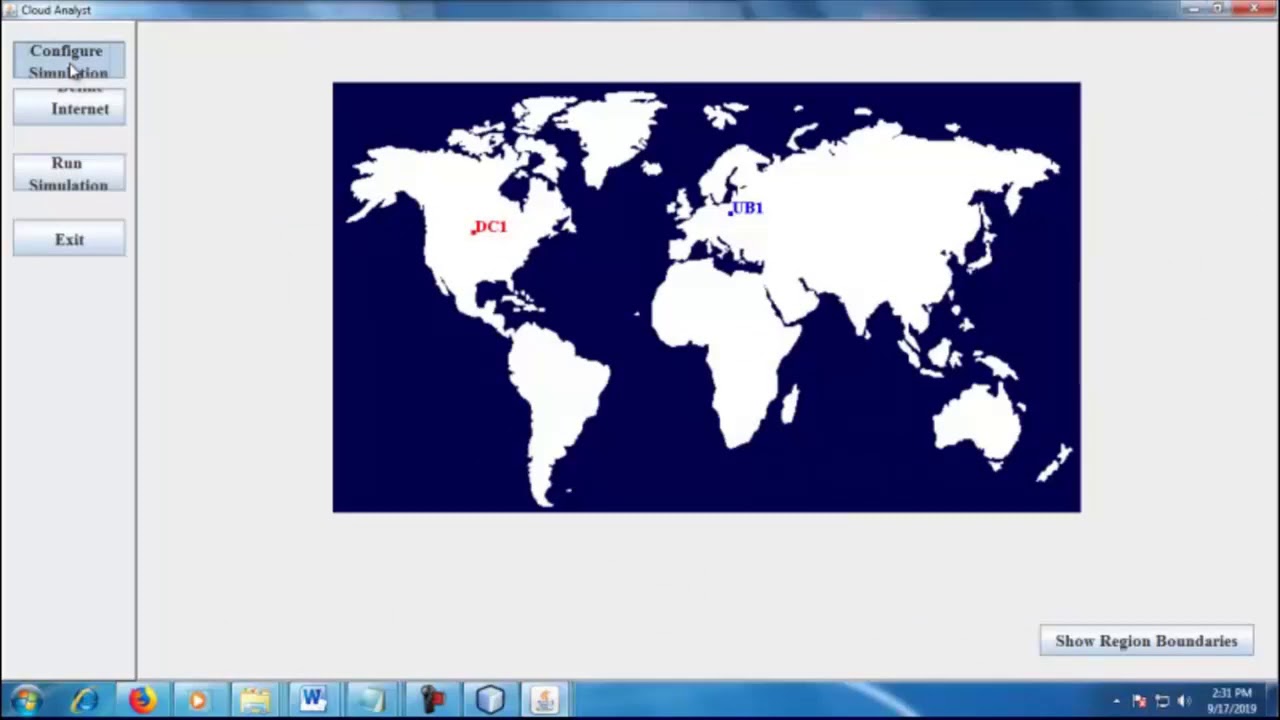Switch to Microsoft Word in the taskbar

(x=312, y=700)
